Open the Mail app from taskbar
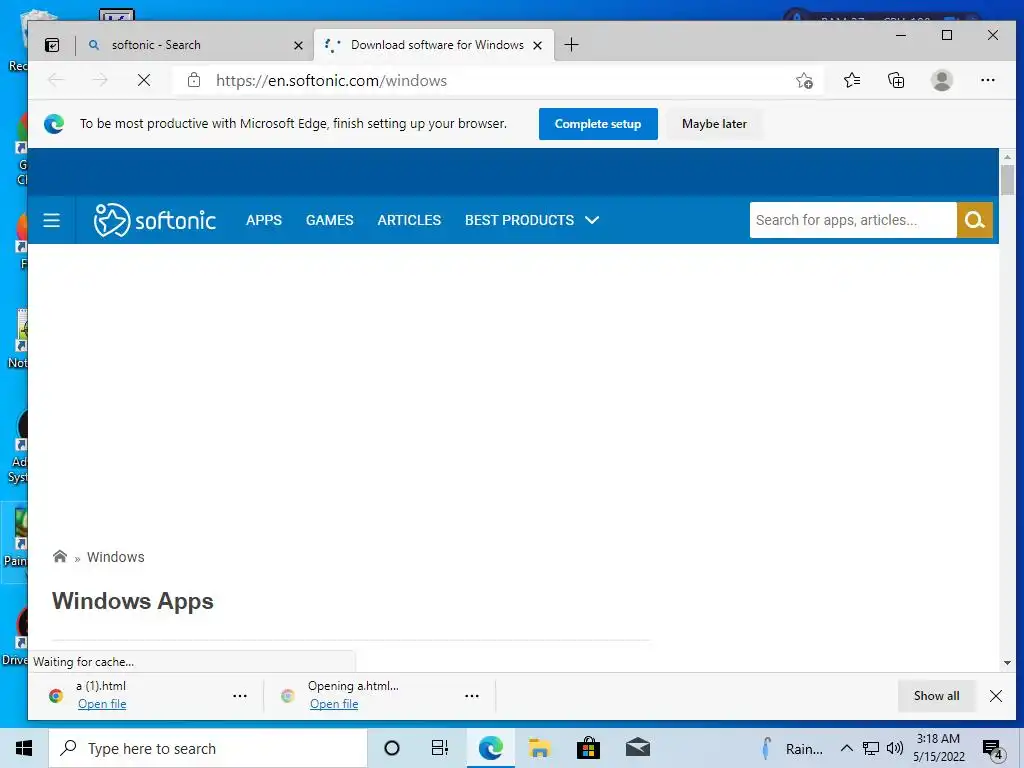Screen dimensions: 1024x768 (x=637, y=748)
